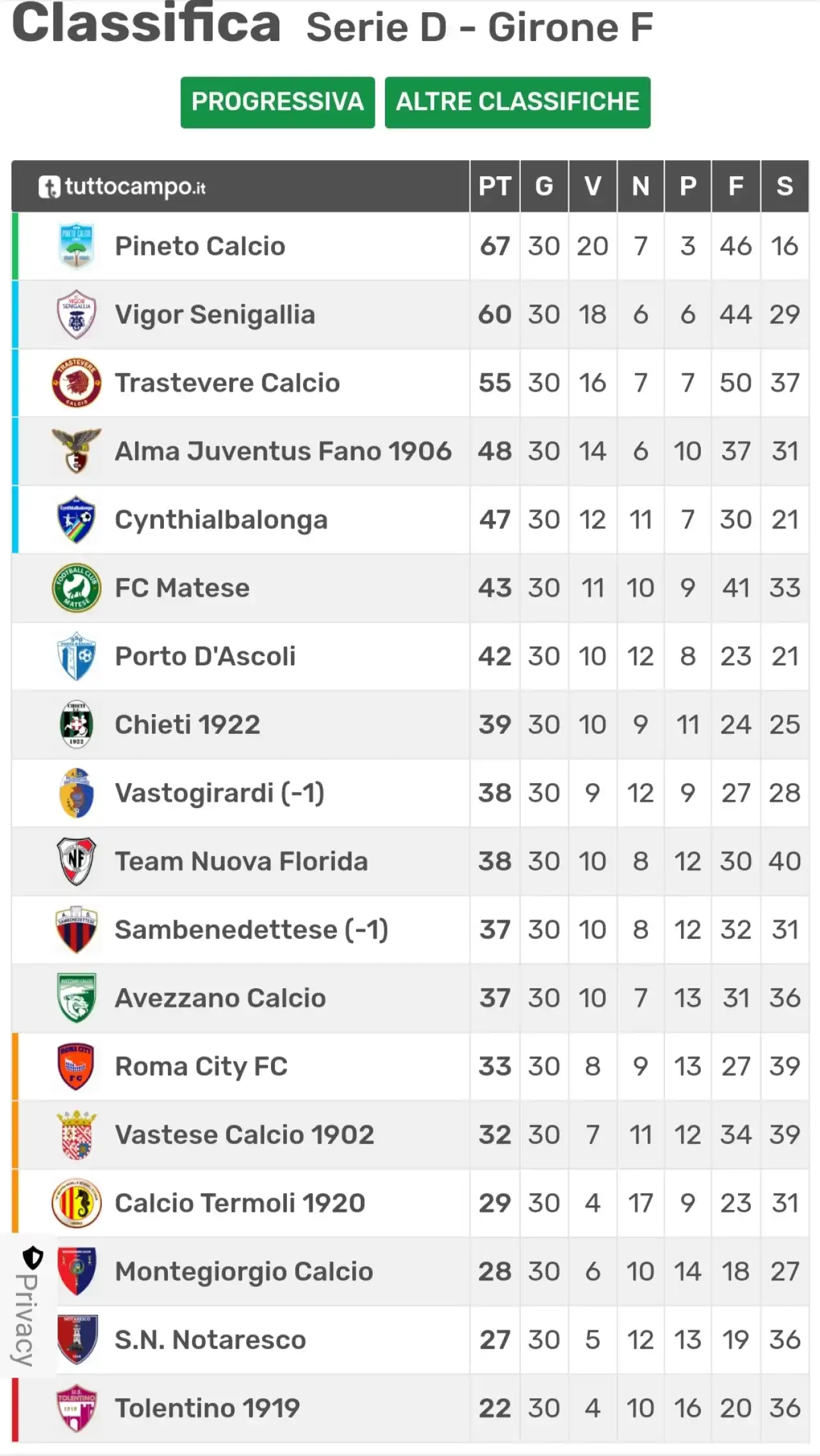The width and height of the screenshot is (820, 1456).
Task: Click the tuttocampo.it logo in table header
Action: coord(122,186)
